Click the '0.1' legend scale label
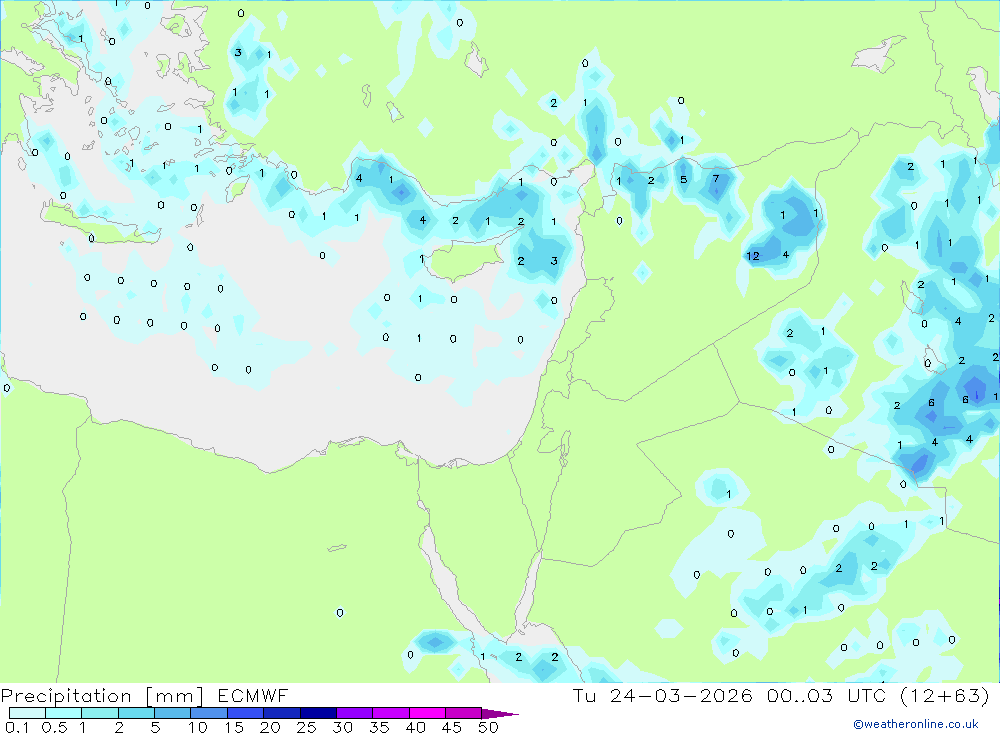1000x733 pixels. point(17,727)
